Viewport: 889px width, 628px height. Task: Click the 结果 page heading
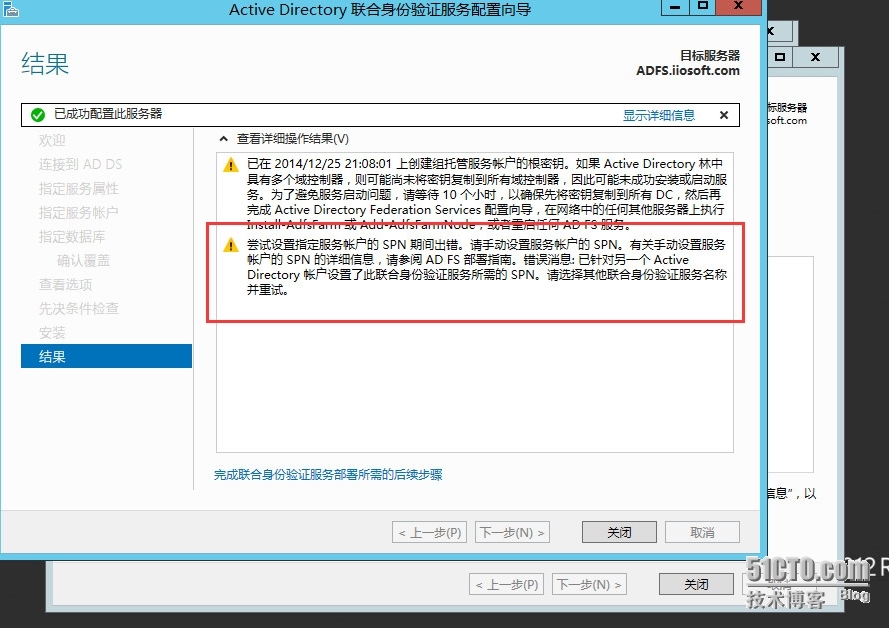click(45, 63)
